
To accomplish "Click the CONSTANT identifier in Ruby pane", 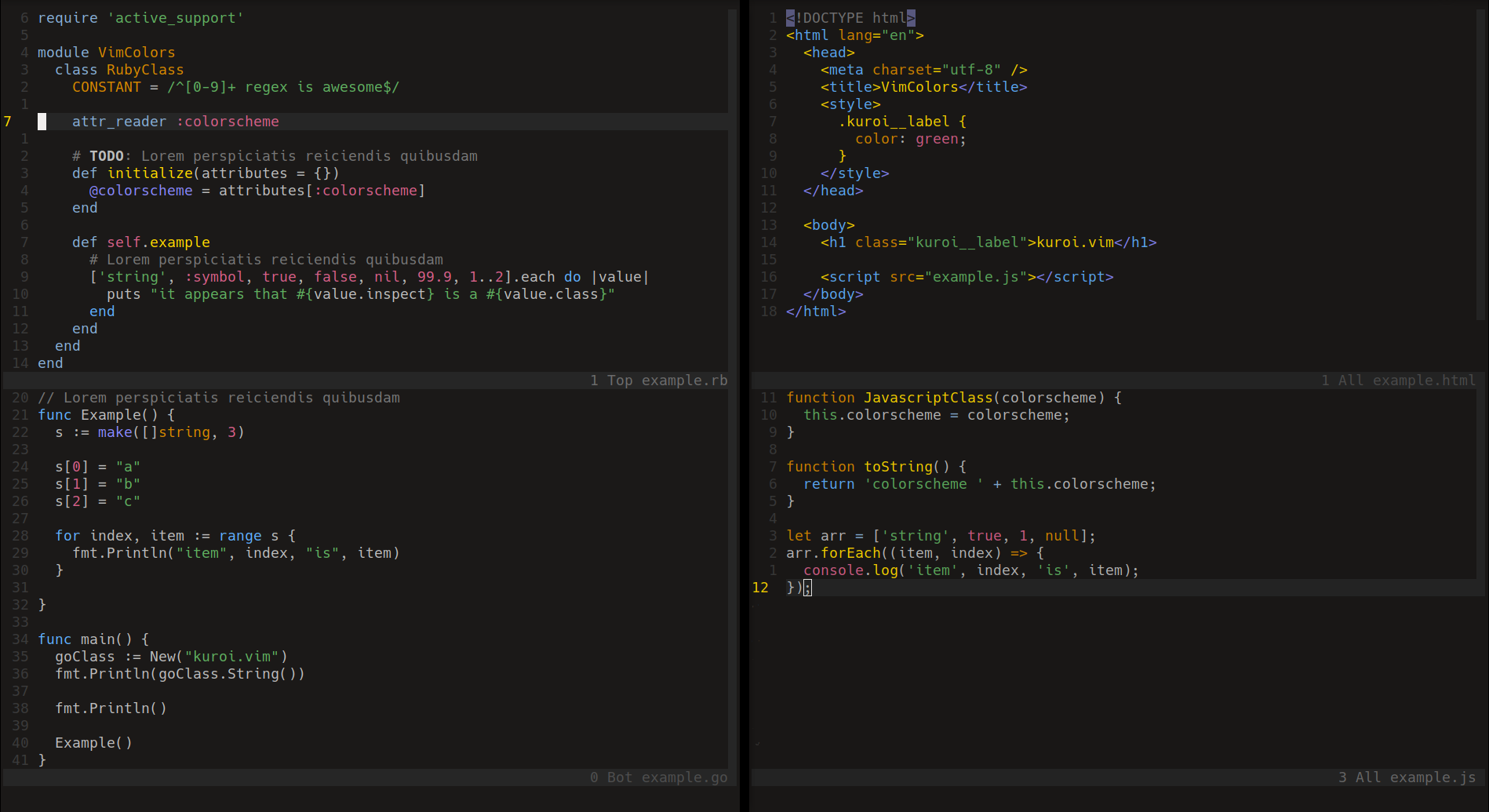I will coord(107,87).
